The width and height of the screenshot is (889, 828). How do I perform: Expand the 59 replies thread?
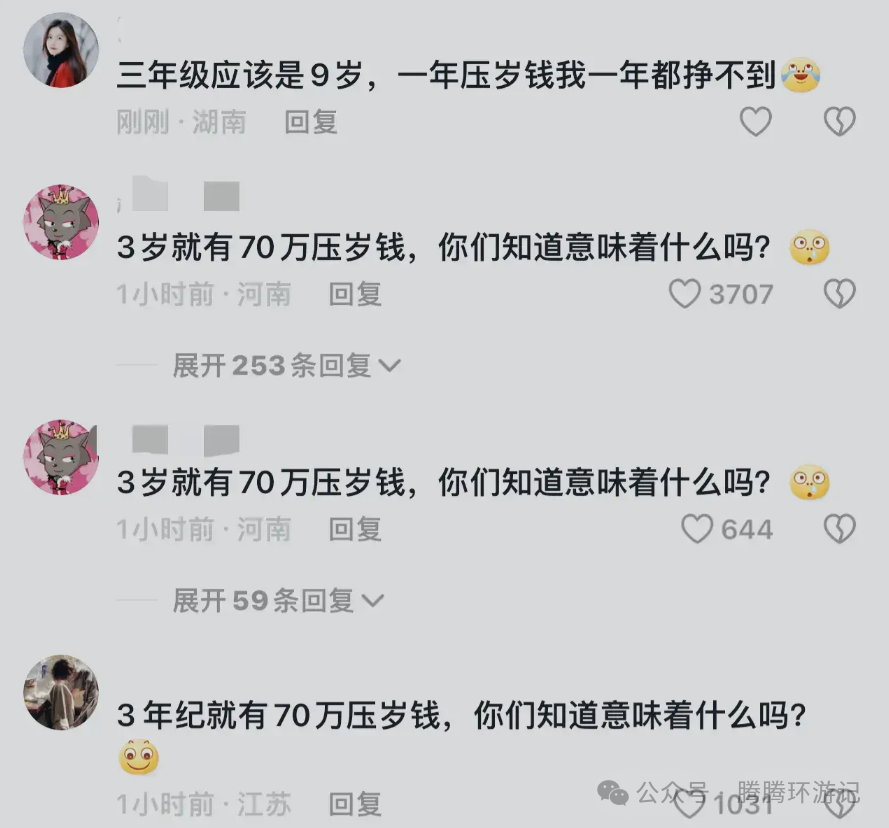pos(278,601)
